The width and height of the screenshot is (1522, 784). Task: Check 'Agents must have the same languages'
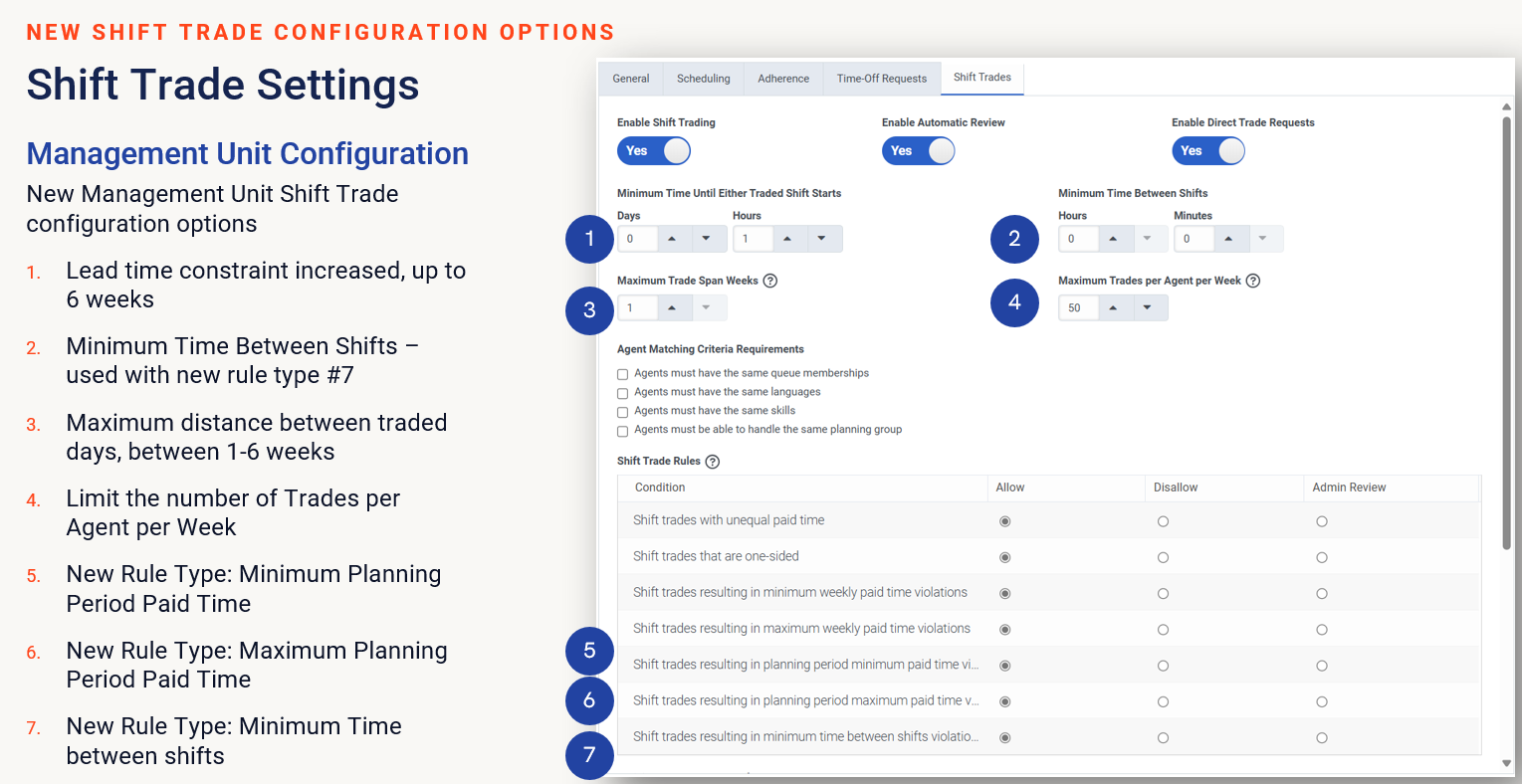pyautogui.click(x=623, y=393)
